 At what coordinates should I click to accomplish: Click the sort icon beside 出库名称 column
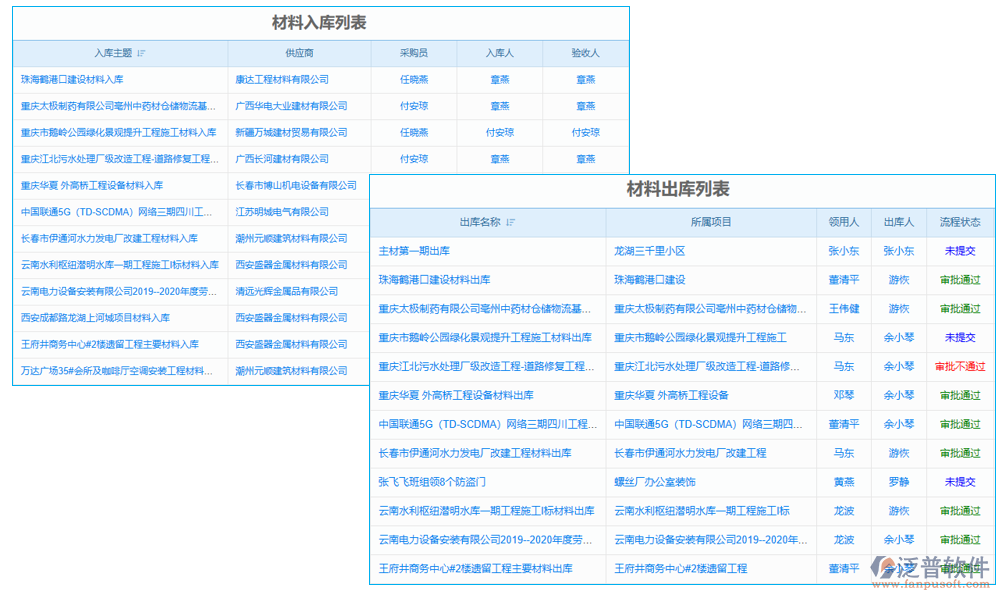[x=511, y=222]
